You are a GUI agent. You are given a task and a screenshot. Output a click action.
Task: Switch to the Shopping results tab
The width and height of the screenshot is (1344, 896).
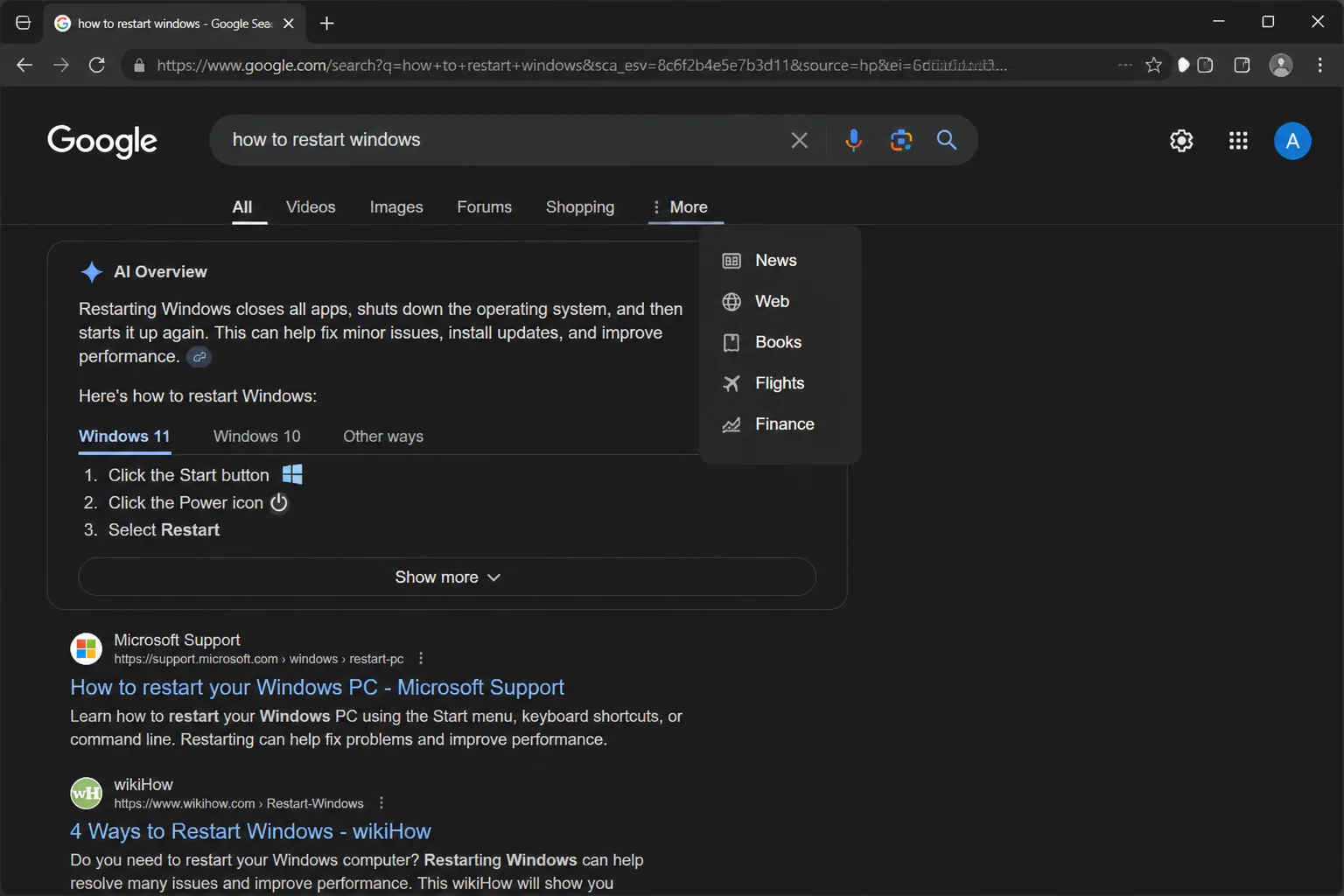pos(580,207)
